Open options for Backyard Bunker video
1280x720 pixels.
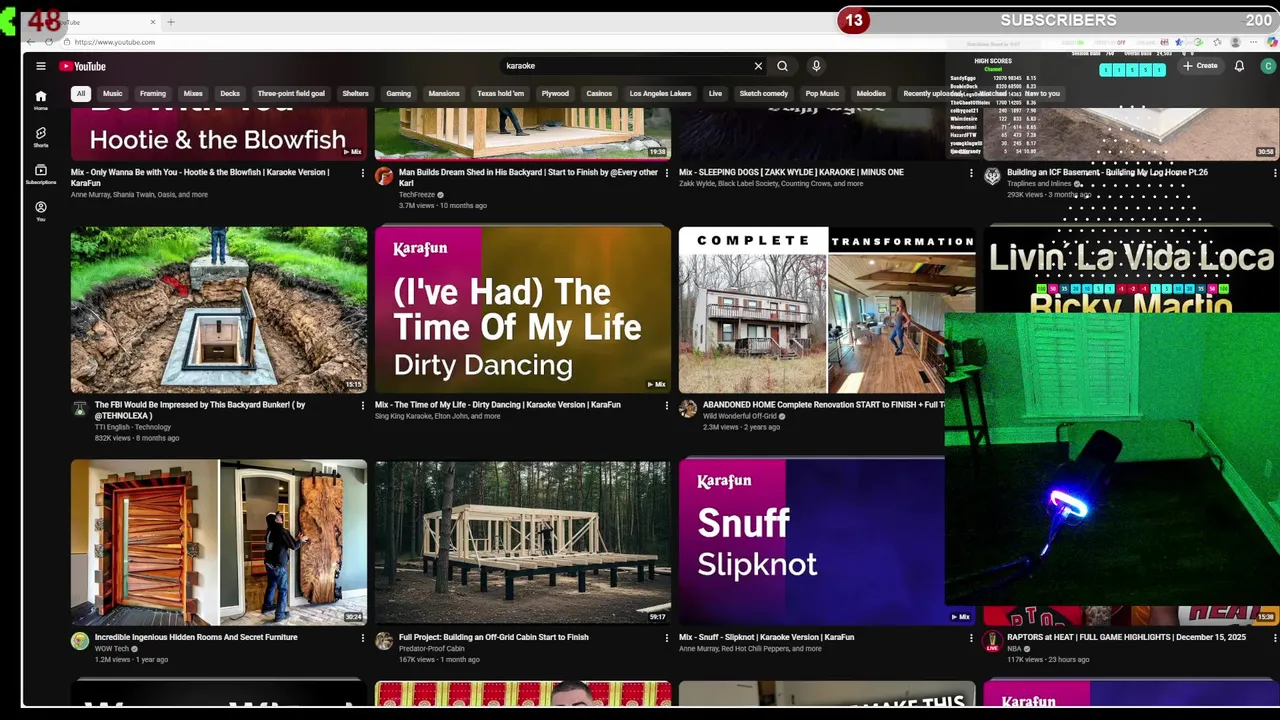point(363,406)
